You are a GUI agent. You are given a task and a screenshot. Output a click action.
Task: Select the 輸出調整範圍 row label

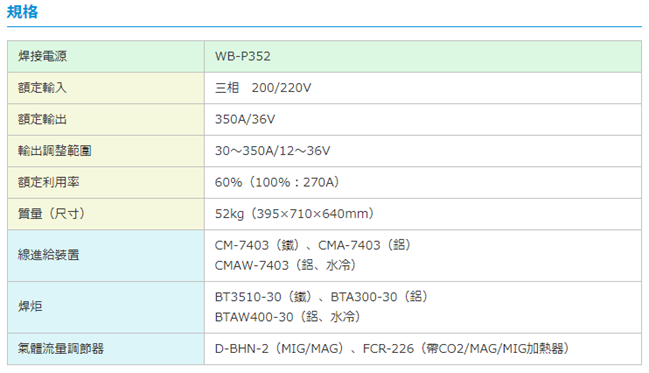106,151
